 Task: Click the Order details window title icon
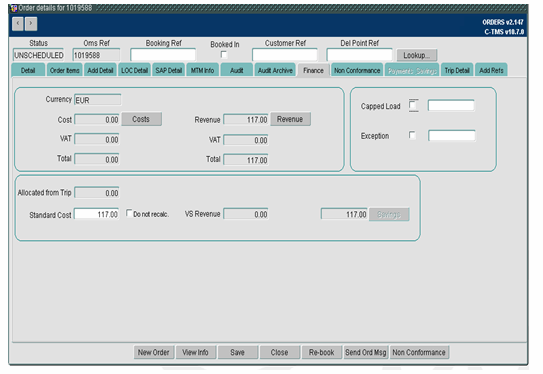click(x=14, y=8)
